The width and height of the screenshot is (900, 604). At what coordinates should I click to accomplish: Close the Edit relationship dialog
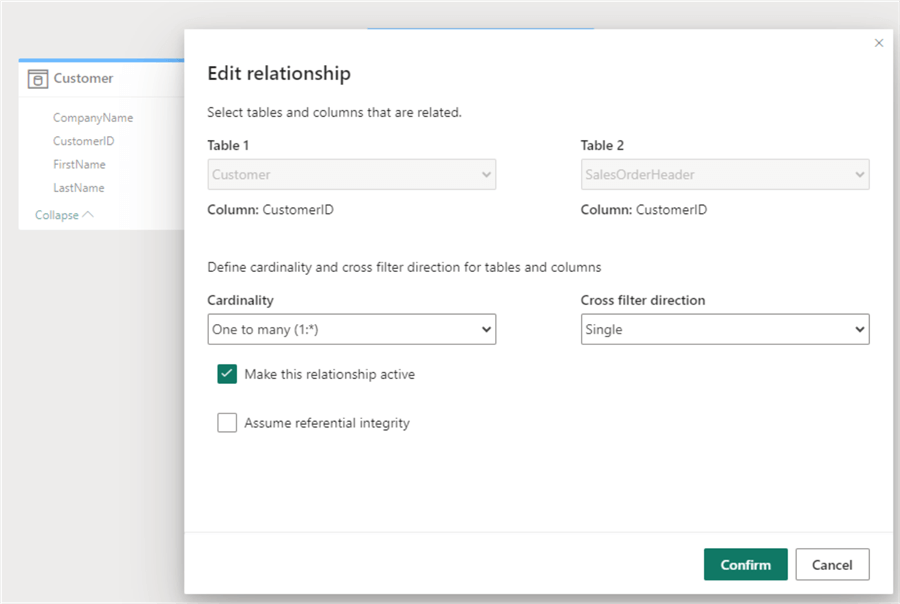pos(879,43)
